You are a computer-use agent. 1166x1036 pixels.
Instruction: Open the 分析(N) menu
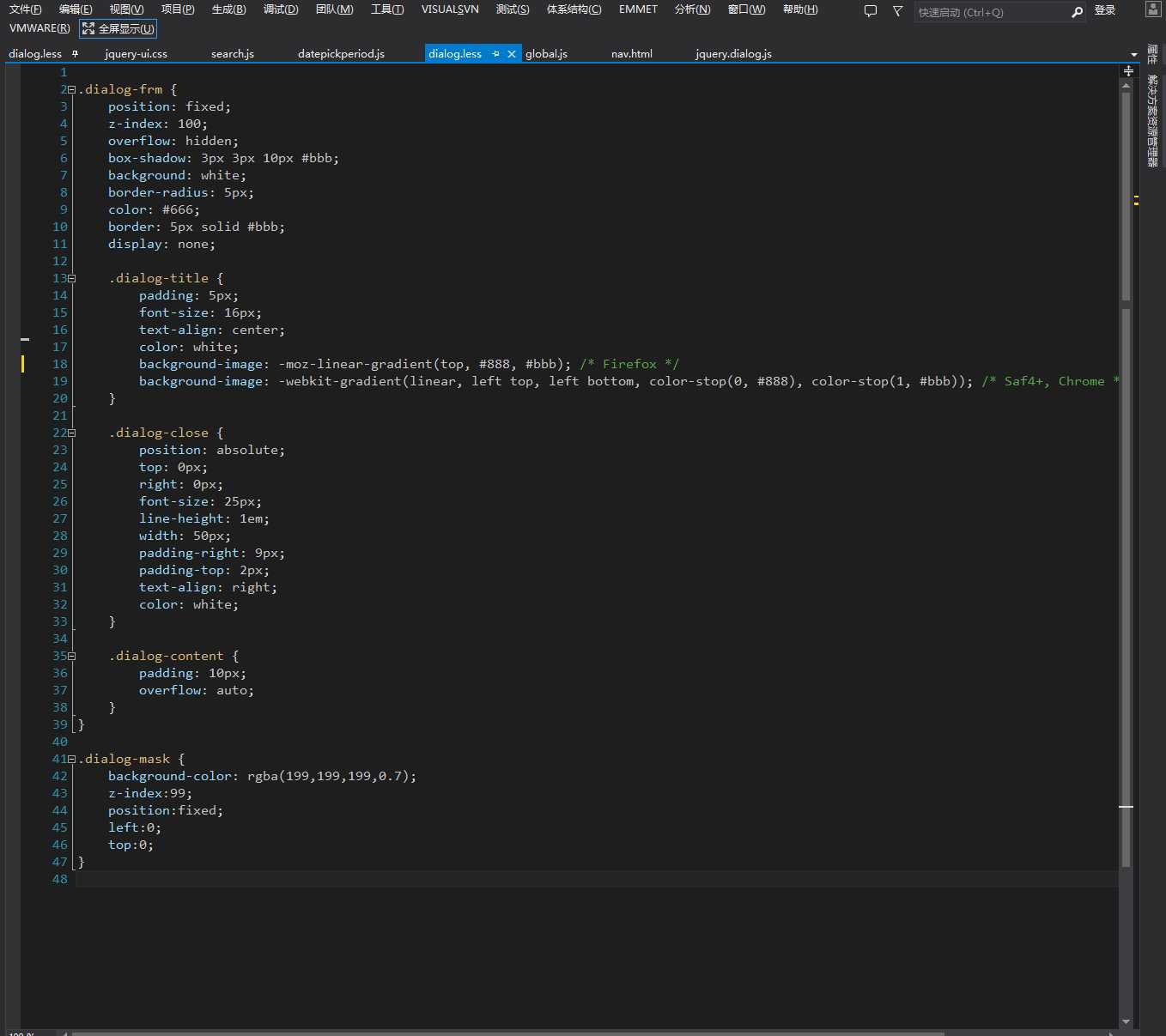click(x=692, y=9)
